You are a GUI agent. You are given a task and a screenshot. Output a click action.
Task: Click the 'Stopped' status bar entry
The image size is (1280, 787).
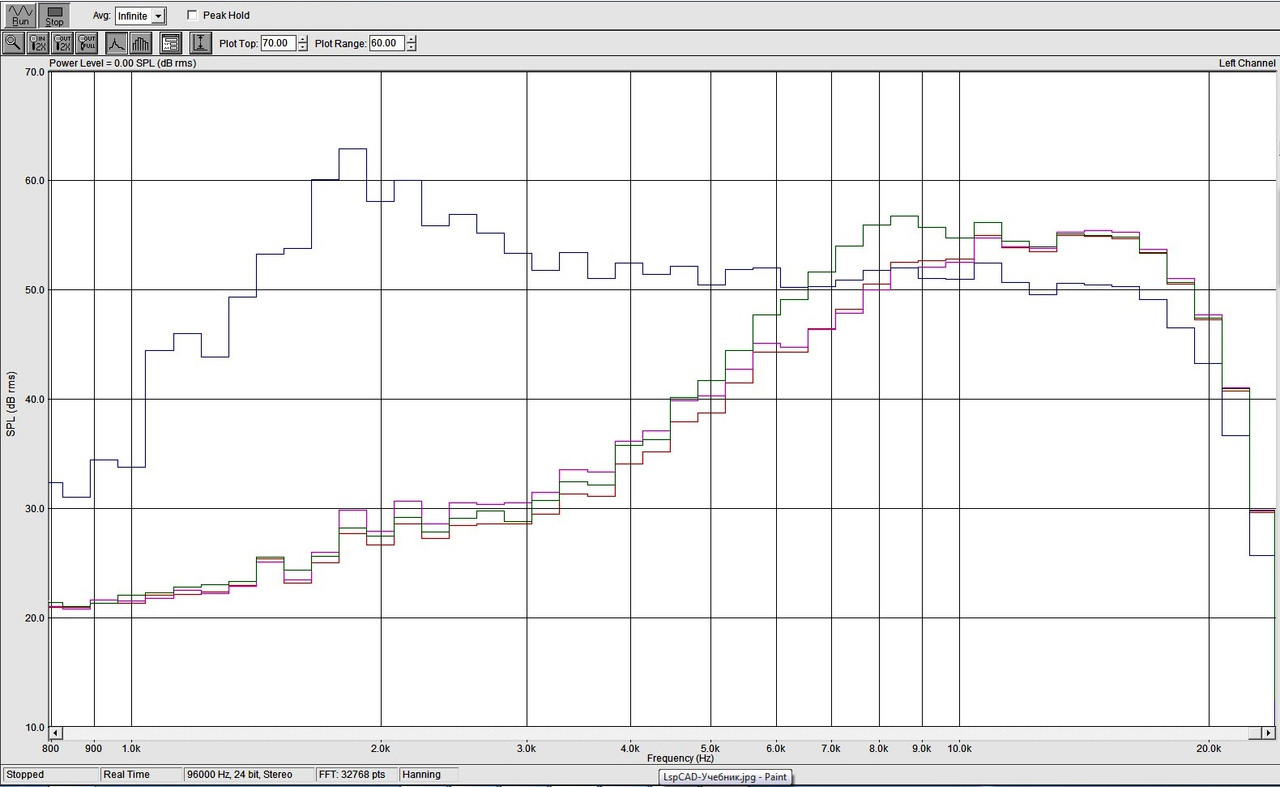(x=49, y=774)
